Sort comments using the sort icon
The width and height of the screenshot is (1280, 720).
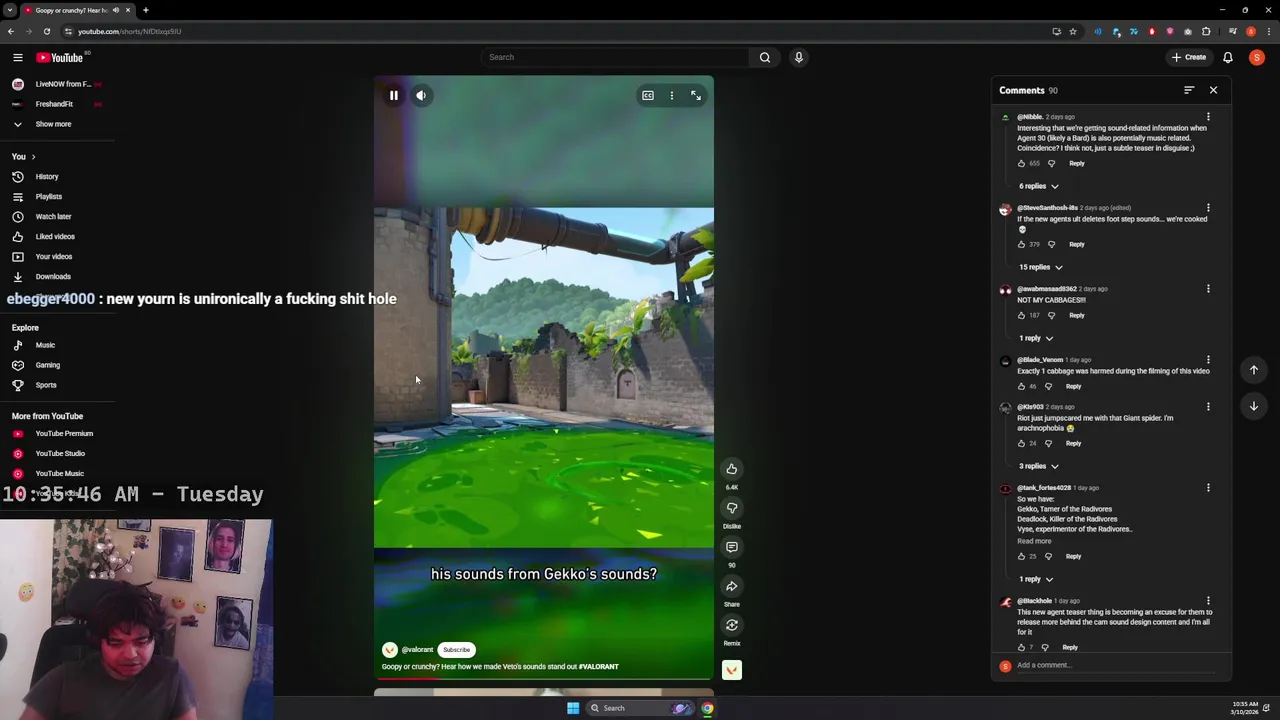(1189, 91)
